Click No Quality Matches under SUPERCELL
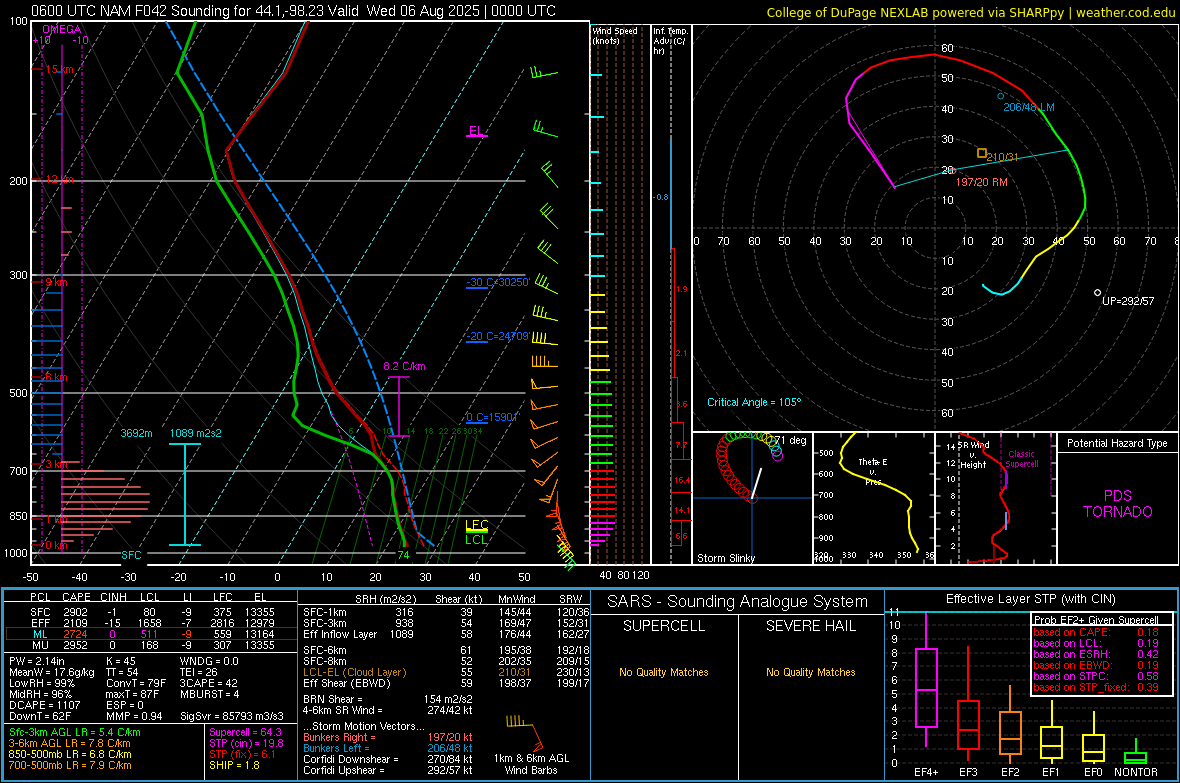The height and width of the screenshot is (783, 1180). 664,672
